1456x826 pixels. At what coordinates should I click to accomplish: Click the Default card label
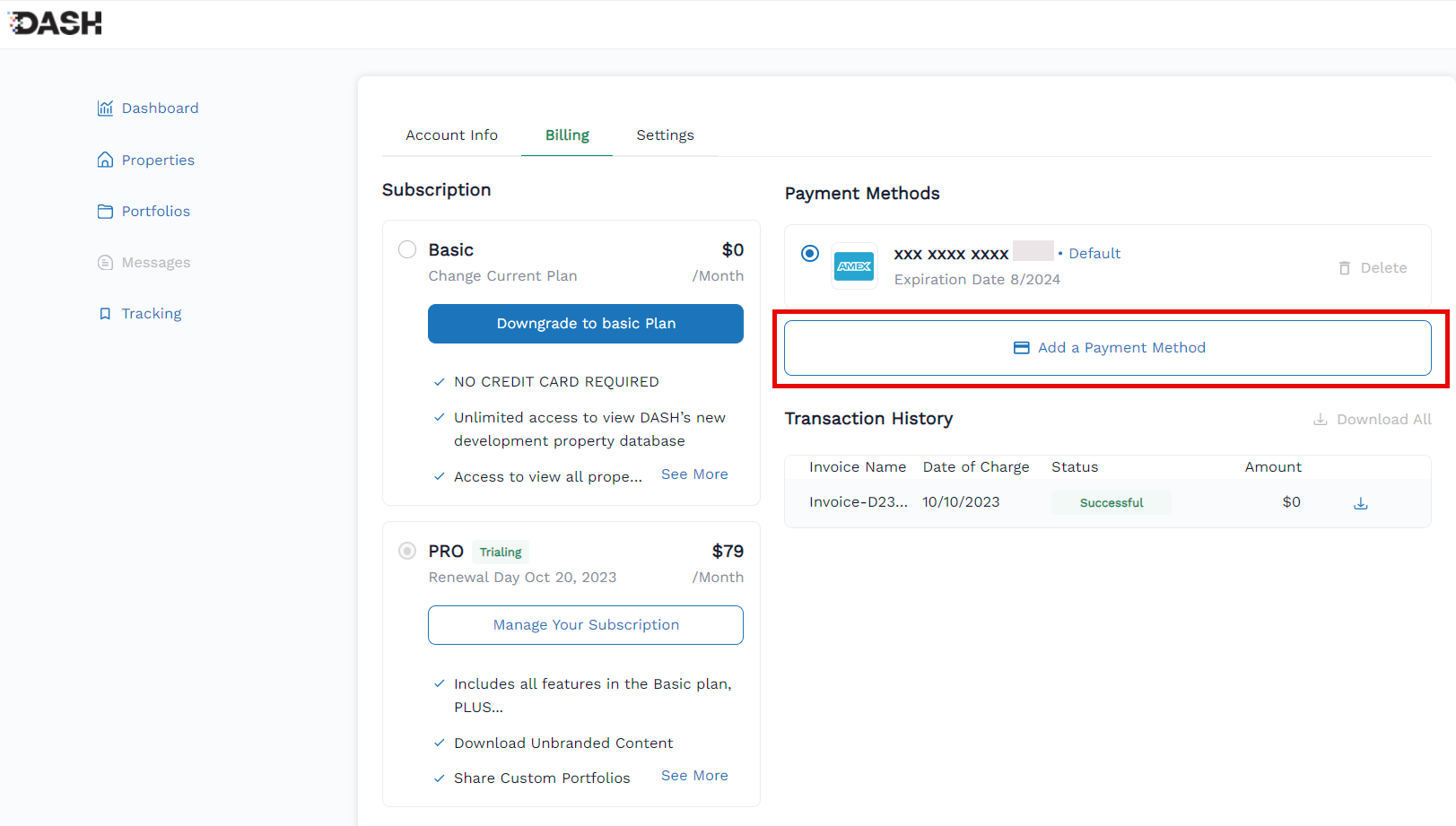(x=1094, y=254)
